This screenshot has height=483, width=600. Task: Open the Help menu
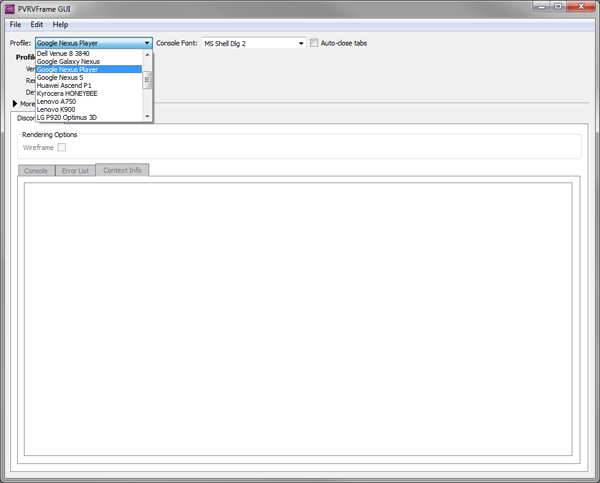pyautogui.click(x=60, y=24)
